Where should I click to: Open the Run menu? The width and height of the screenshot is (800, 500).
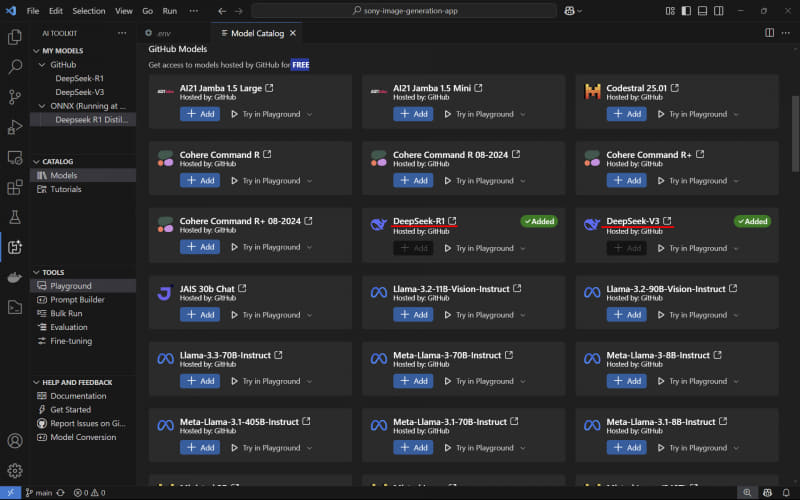pyautogui.click(x=169, y=11)
